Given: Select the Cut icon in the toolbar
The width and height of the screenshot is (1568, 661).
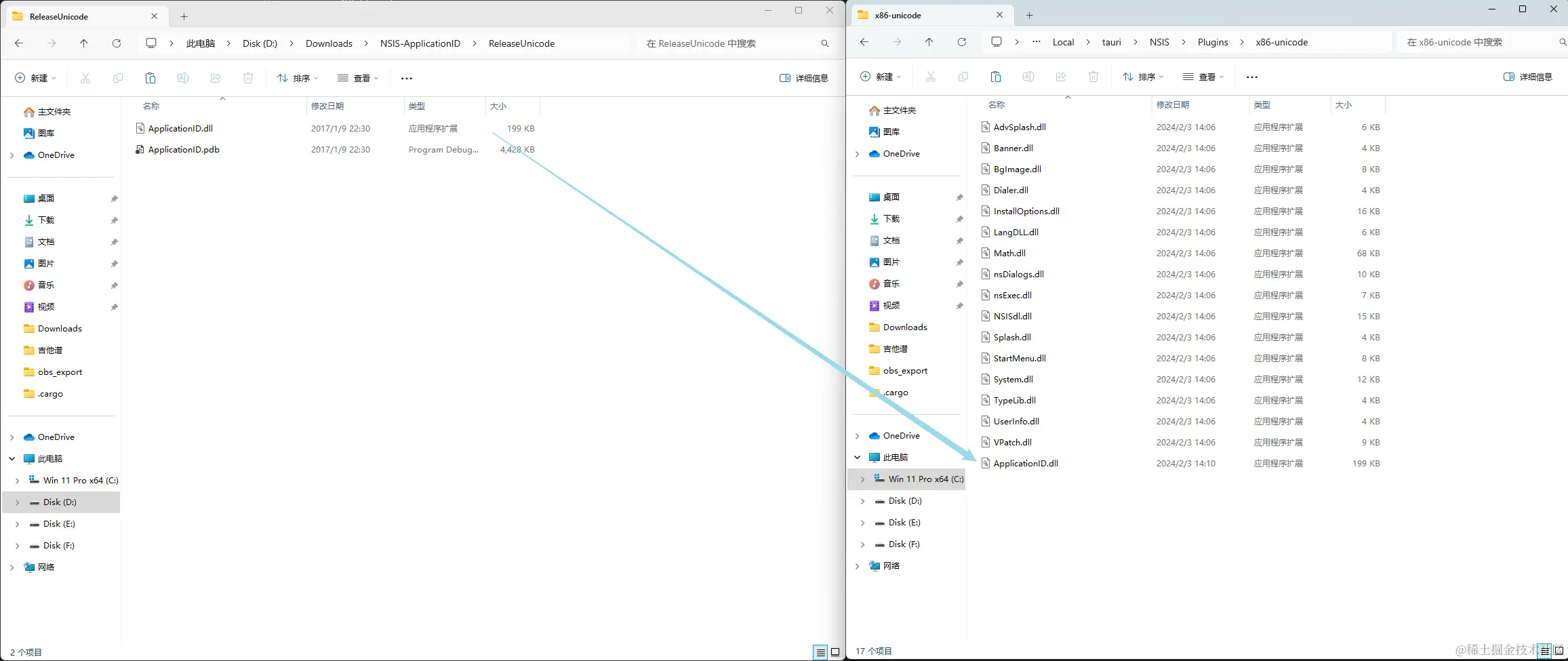Looking at the screenshot, I should coord(85,78).
